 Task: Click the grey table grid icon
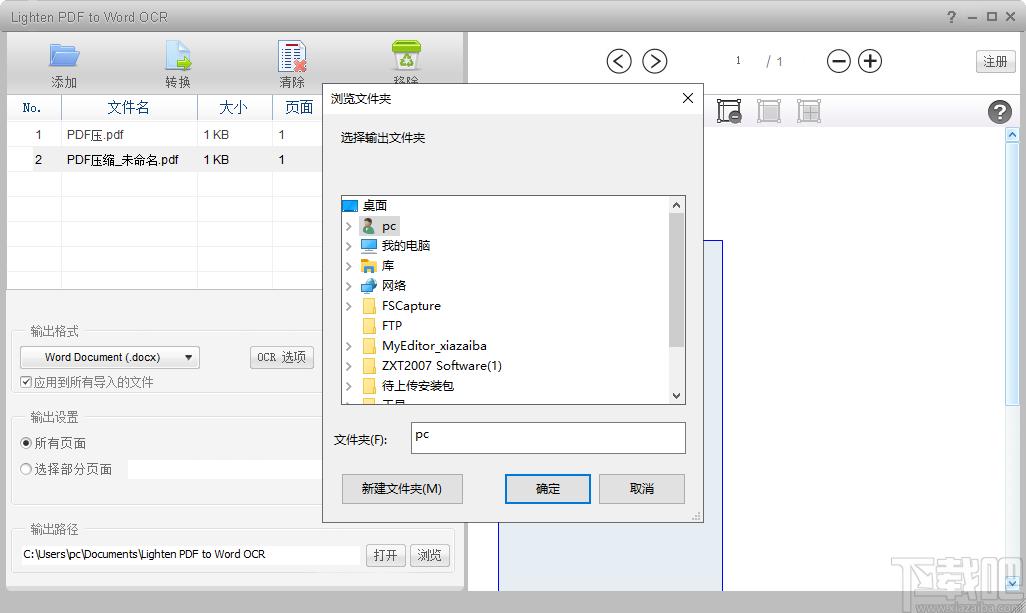809,111
